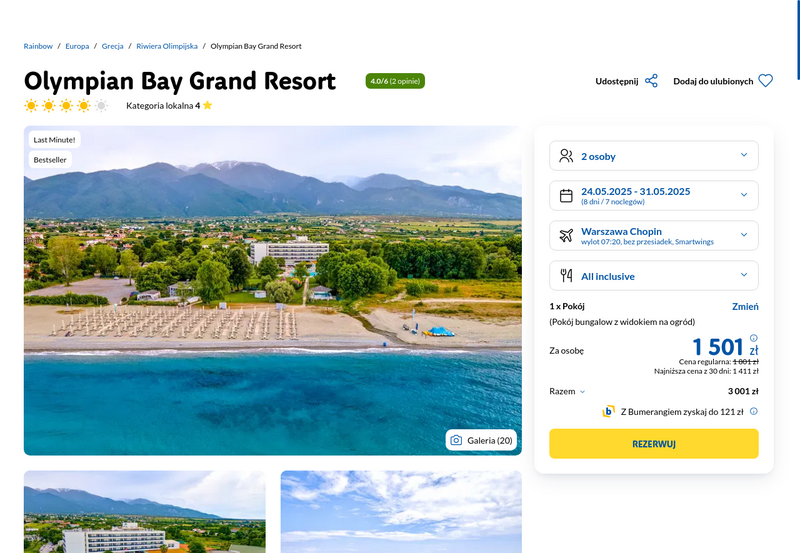Image resolution: width=800 pixels, height=553 pixels.
Task: Click the airplane icon in Warszawa Chopin field
Action: [x=566, y=236]
